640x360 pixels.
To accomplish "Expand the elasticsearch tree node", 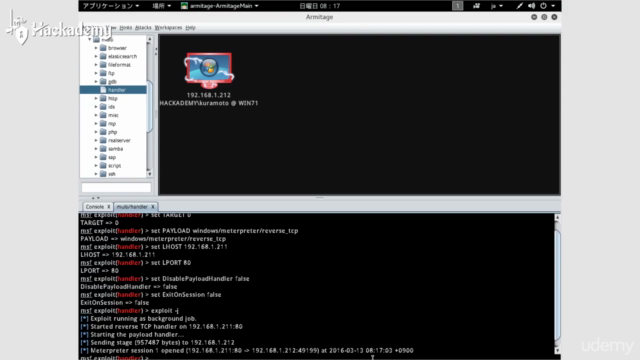I will click(96, 56).
